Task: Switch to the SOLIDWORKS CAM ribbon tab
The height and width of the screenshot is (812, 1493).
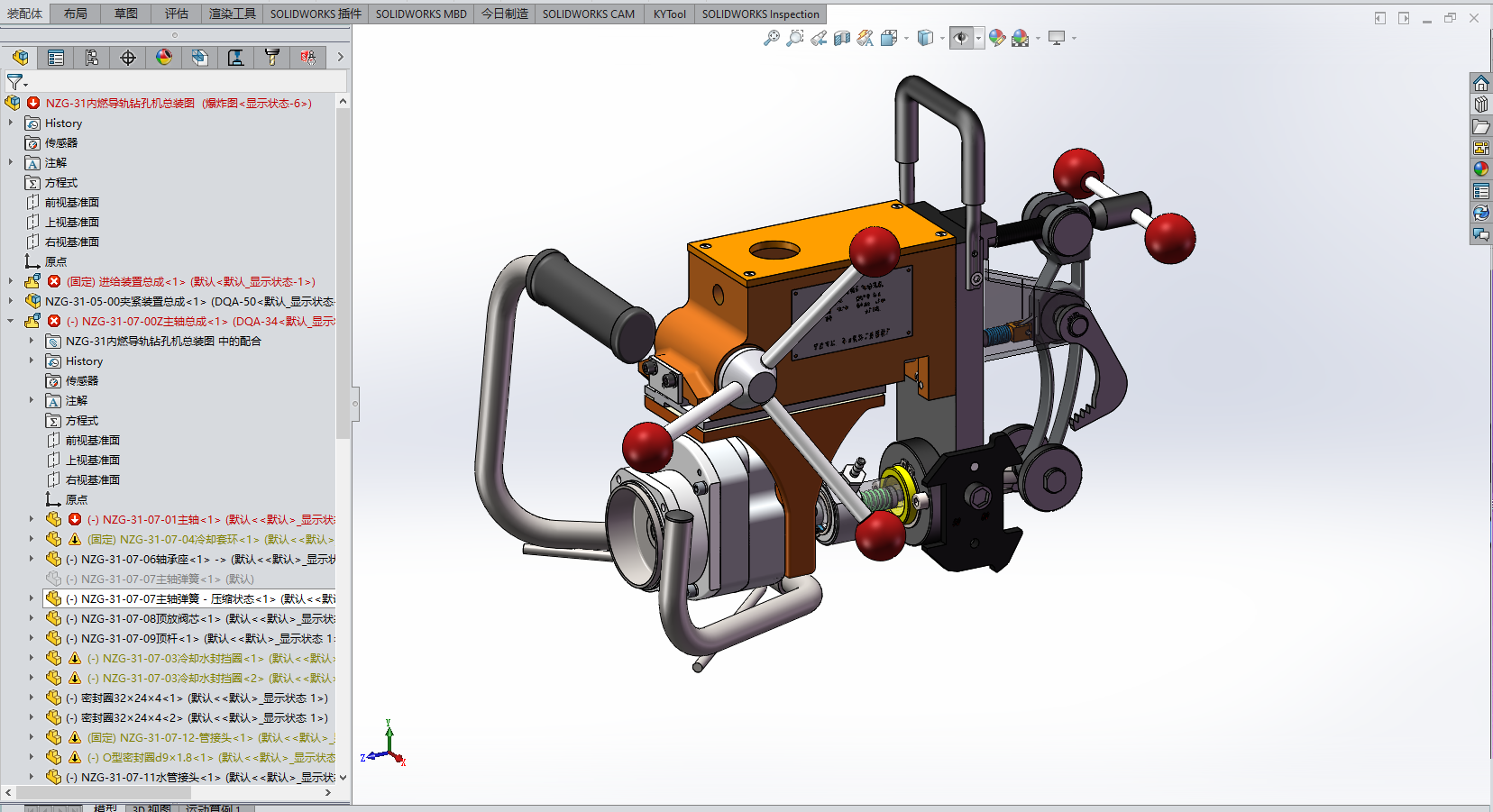Action: (588, 14)
